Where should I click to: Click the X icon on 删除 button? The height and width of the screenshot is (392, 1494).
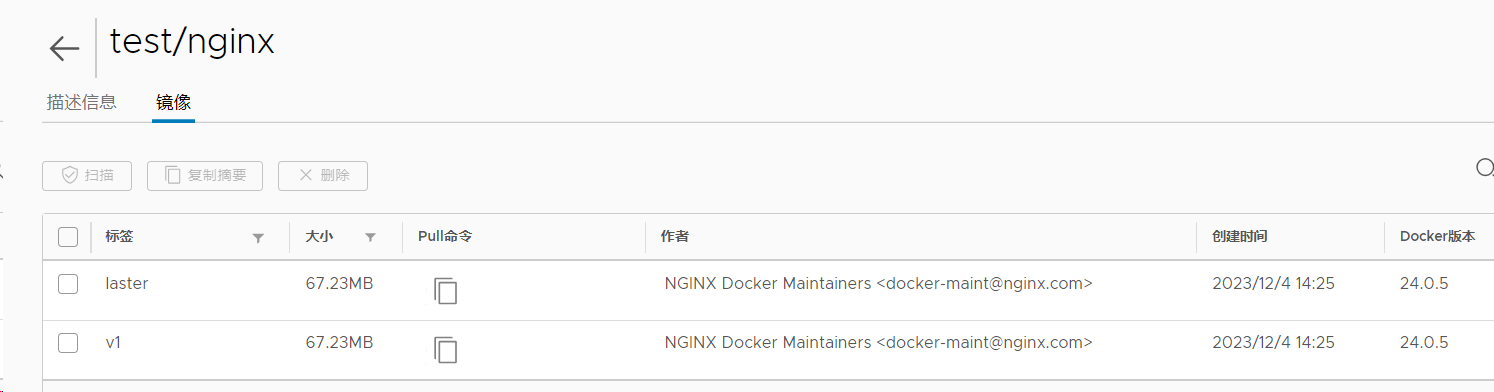(x=306, y=175)
